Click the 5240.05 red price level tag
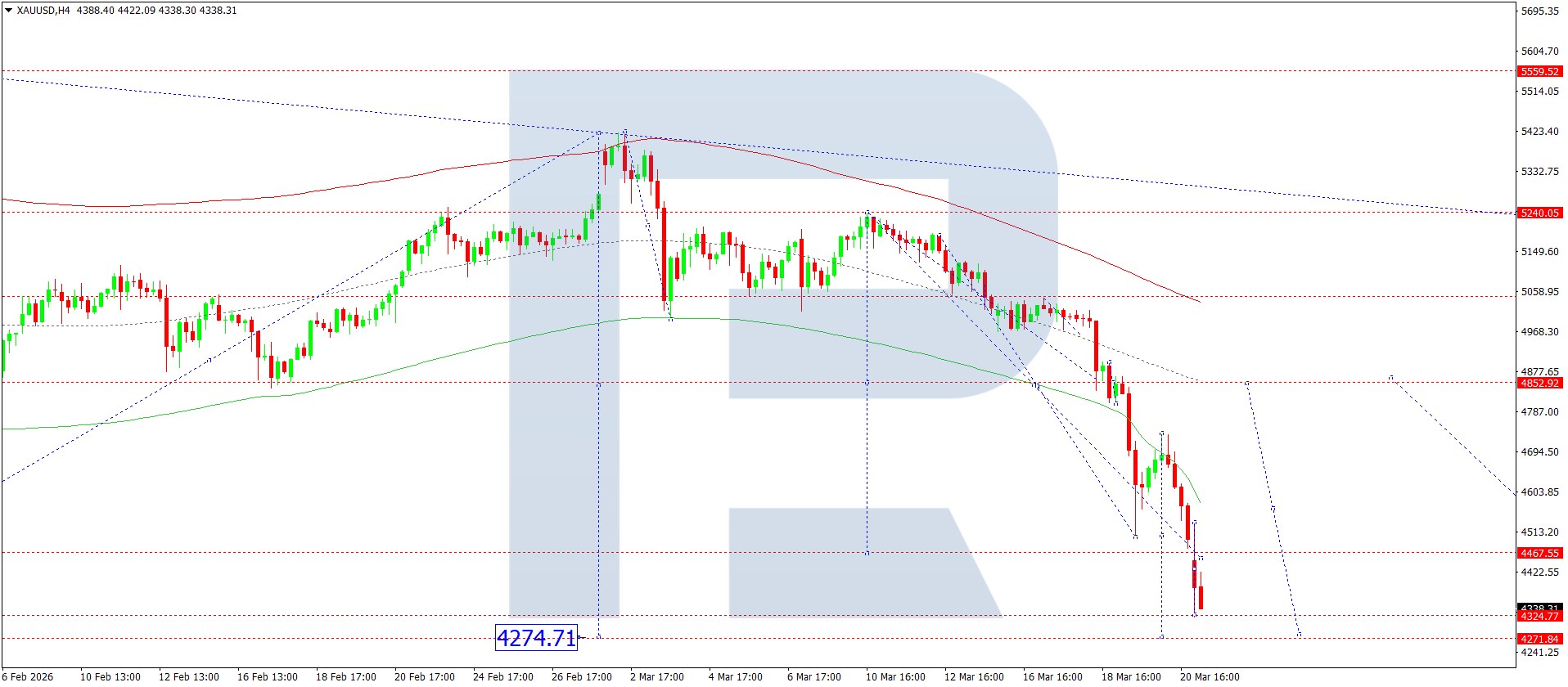This screenshot has height=687, width=1568. tap(1539, 213)
